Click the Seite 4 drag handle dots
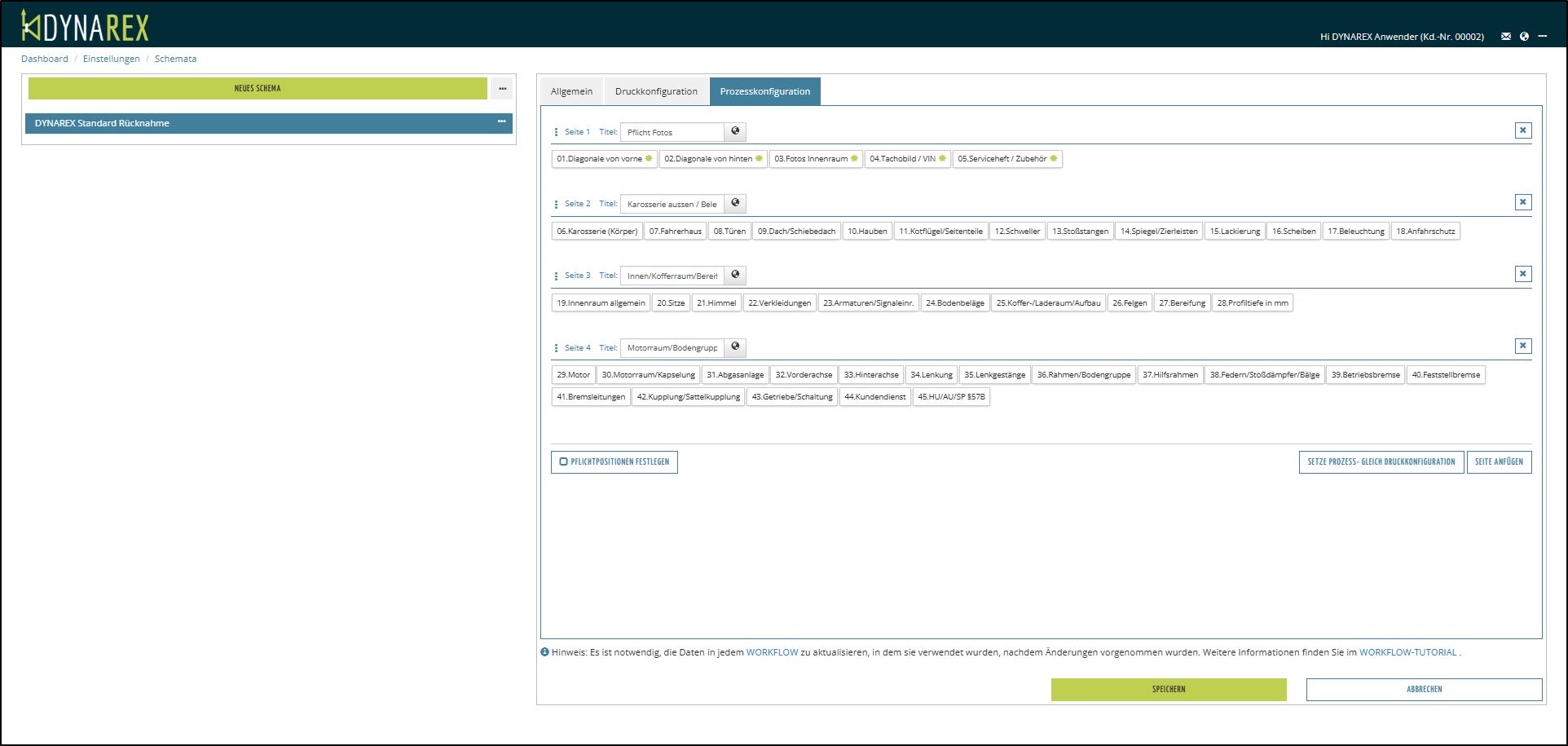1568x746 pixels. point(557,348)
